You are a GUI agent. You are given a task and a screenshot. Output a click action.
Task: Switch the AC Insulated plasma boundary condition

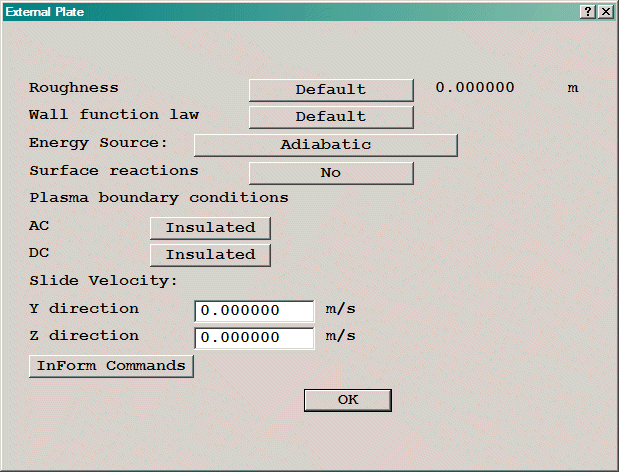click(x=210, y=228)
